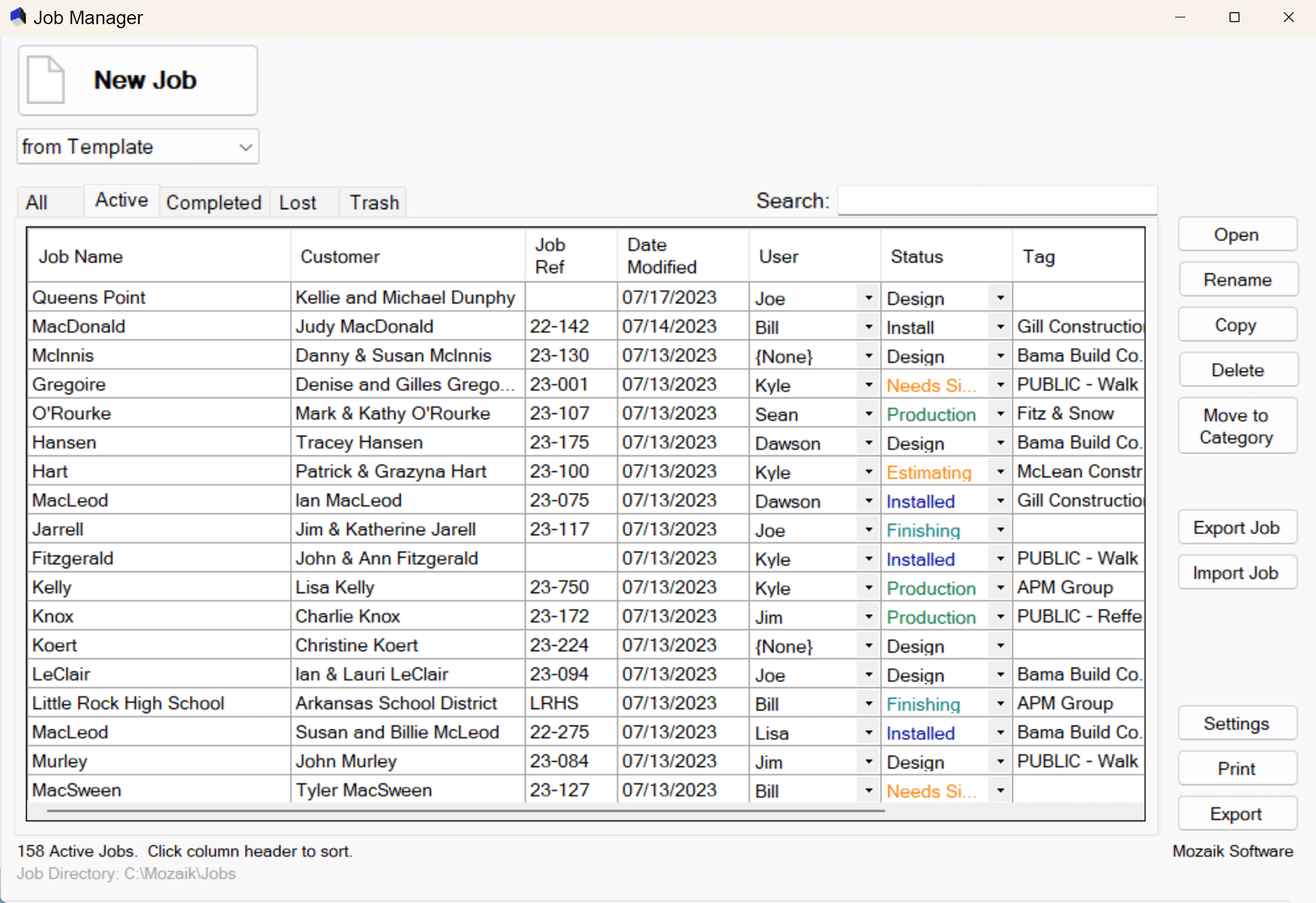The image size is (1316, 903).
Task: Select the Lost tab
Action: [x=297, y=203]
